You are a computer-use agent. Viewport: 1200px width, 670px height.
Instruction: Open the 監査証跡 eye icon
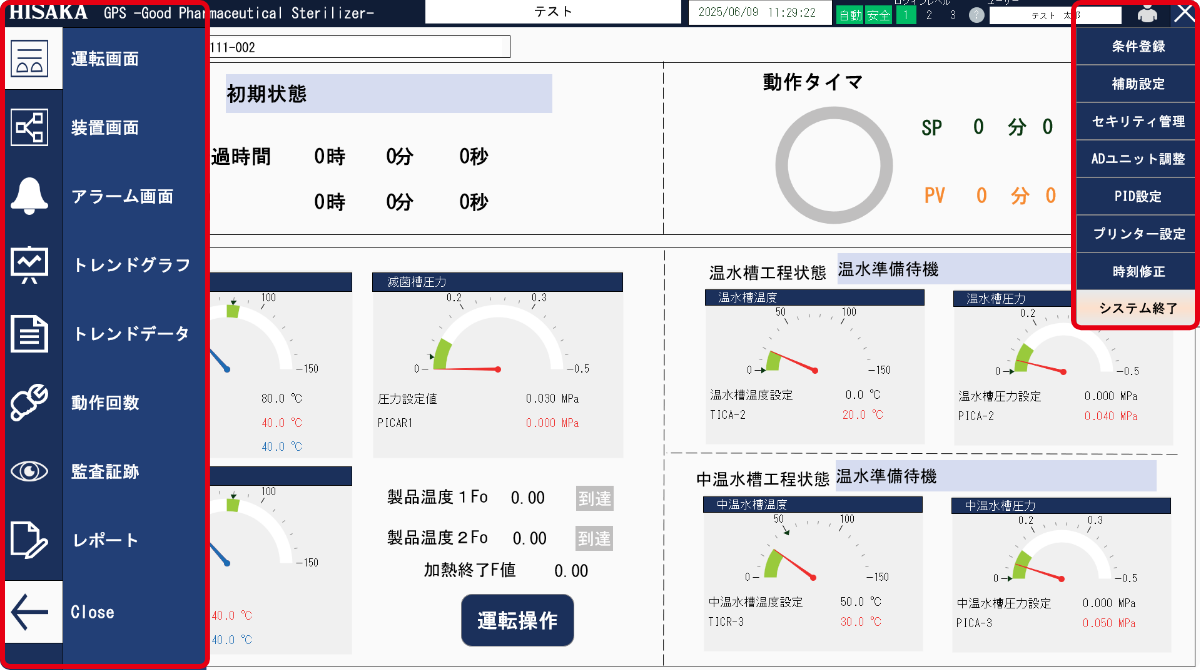(x=31, y=472)
